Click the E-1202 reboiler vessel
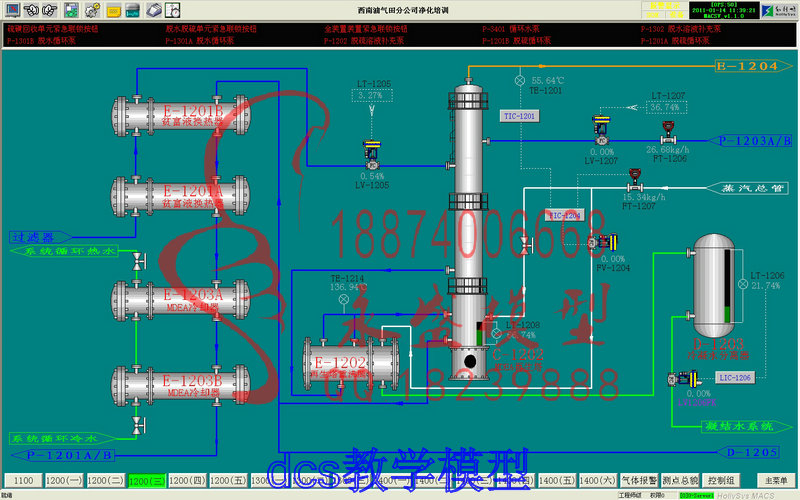This screenshot has height=500, width=800. point(351,363)
